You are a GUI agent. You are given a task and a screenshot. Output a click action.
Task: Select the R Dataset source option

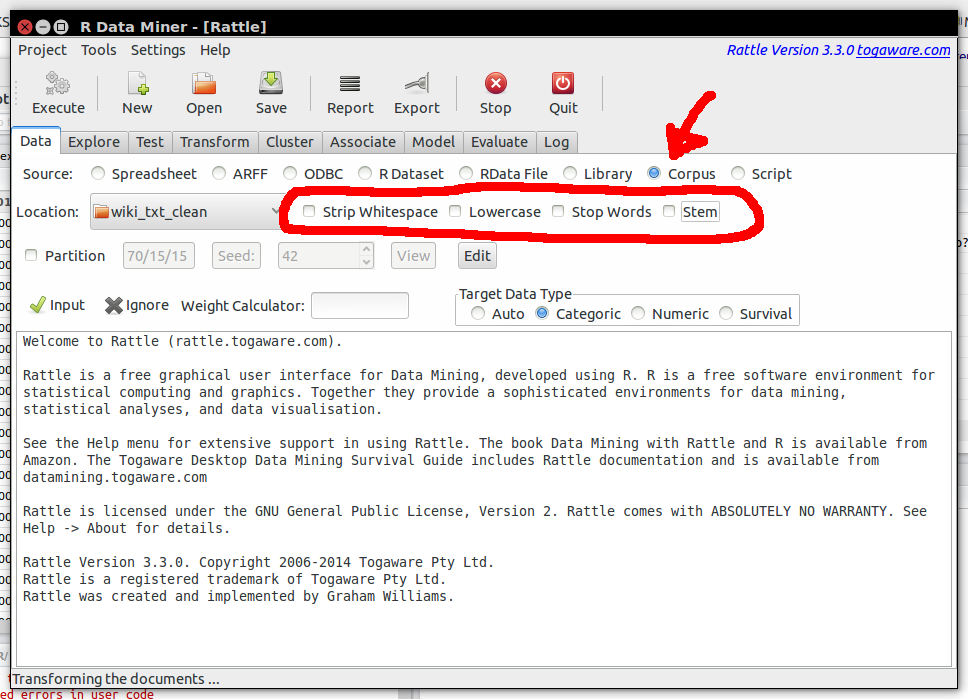pyautogui.click(x=365, y=174)
